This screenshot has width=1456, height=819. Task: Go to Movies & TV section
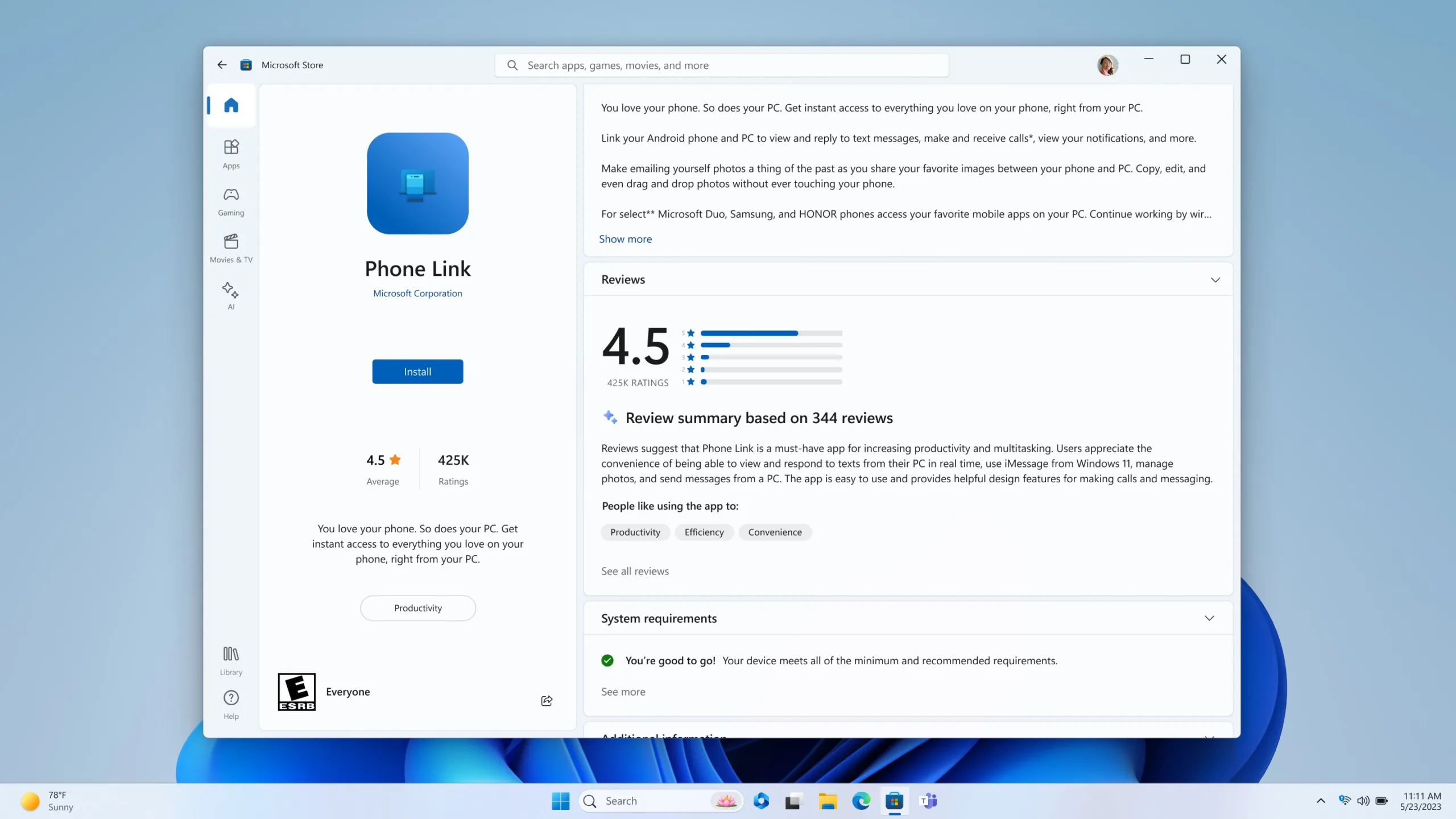click(x=231, y=248)
